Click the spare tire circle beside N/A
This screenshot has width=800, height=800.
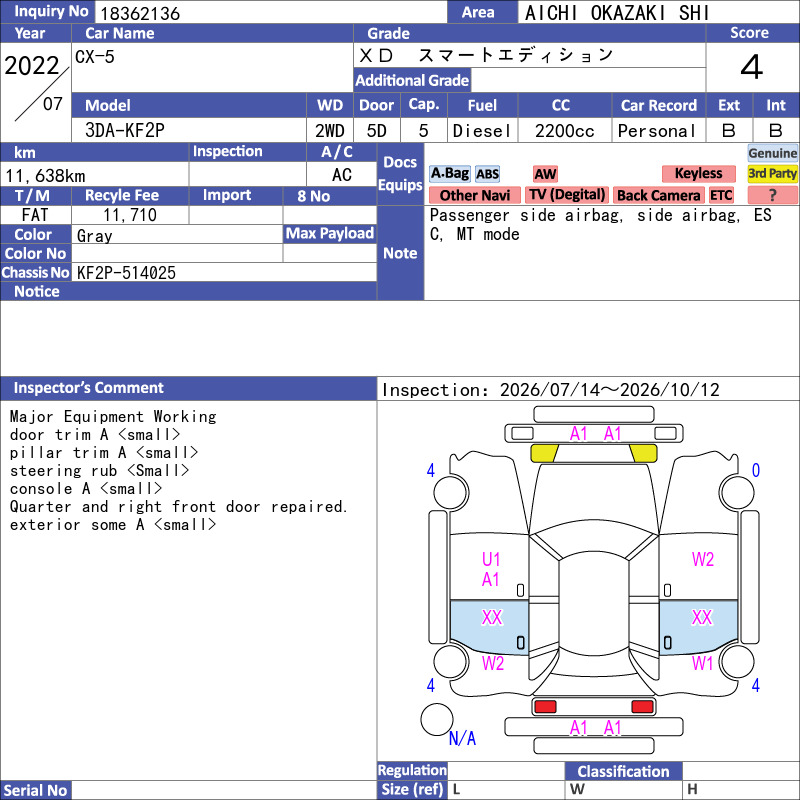437,719
